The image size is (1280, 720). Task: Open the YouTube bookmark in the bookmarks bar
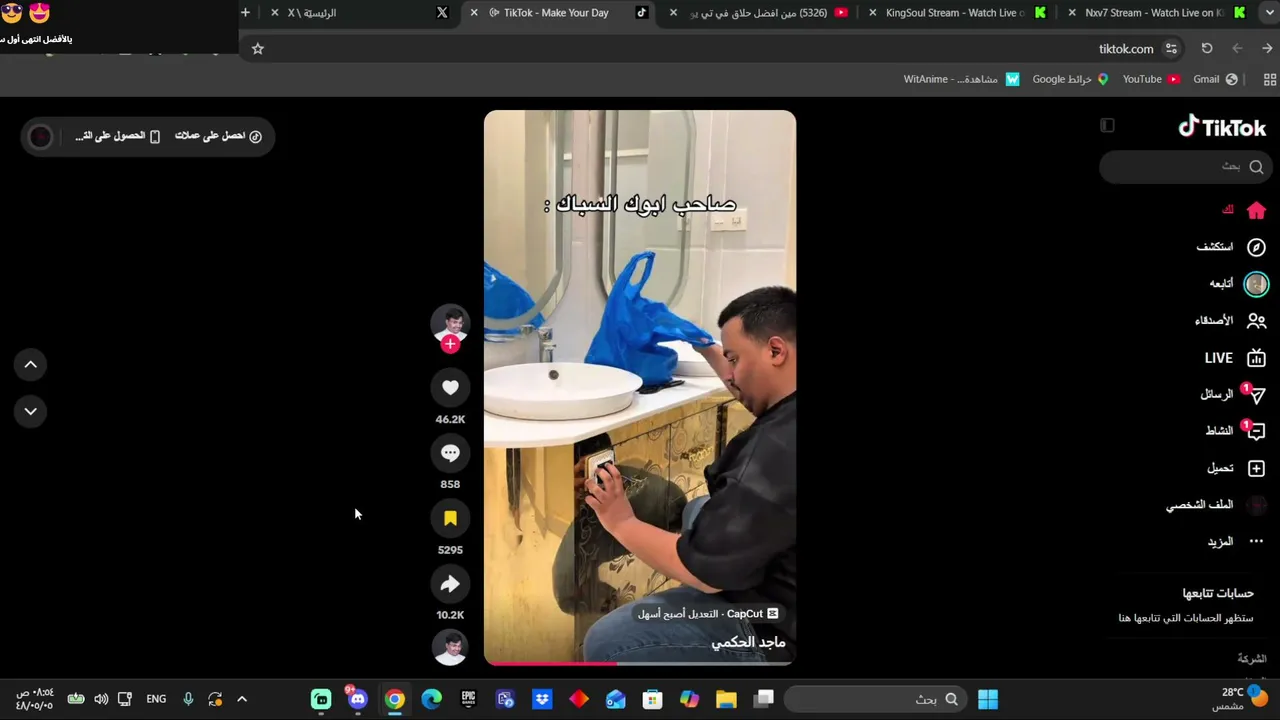(1151, 79)
